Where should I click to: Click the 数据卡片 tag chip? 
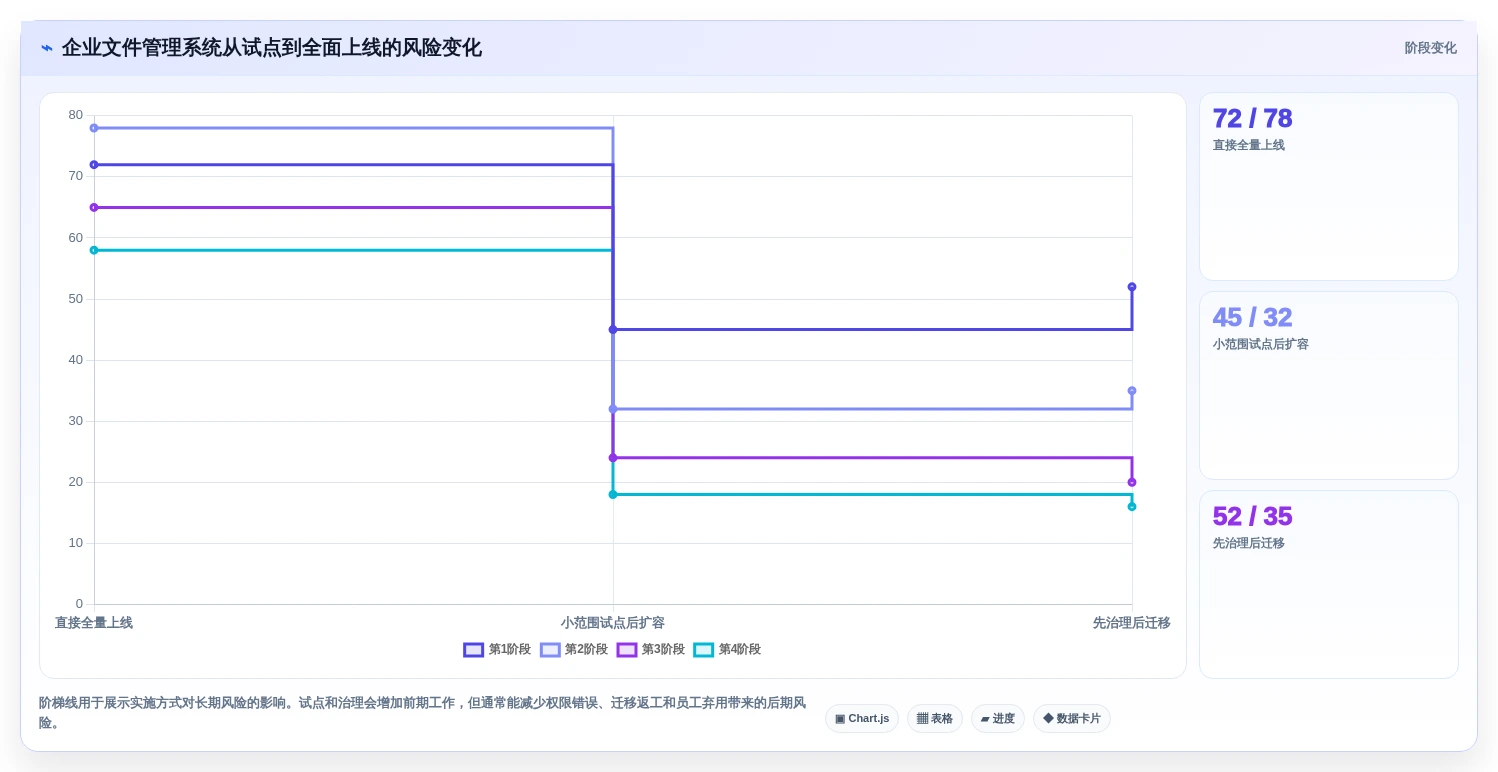click(1072, 719)
